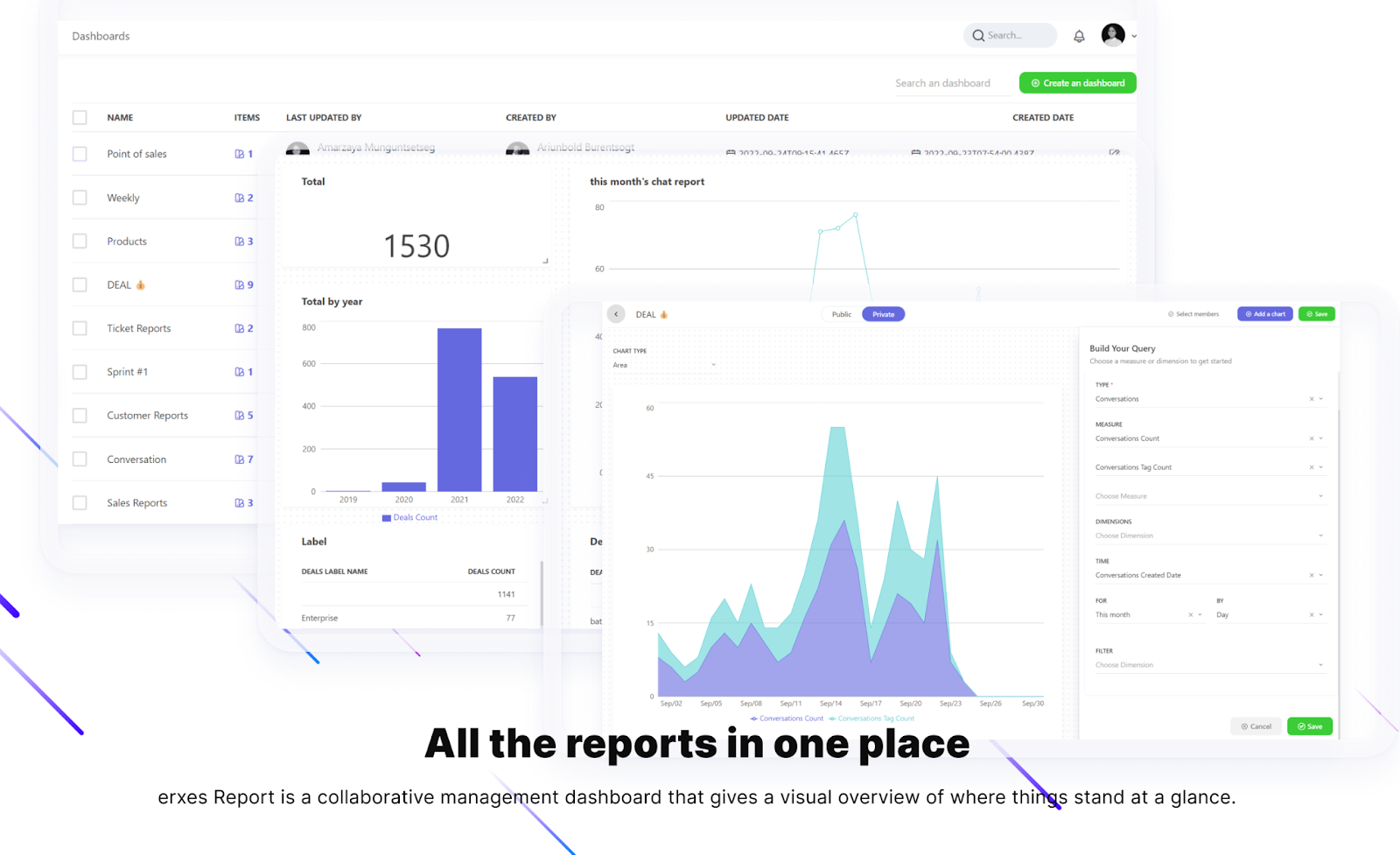Image resolution: width=1400 pixels, height=855 pixels.
Task: Switch dashboard visibility to Public
Action: coord(842,314)
